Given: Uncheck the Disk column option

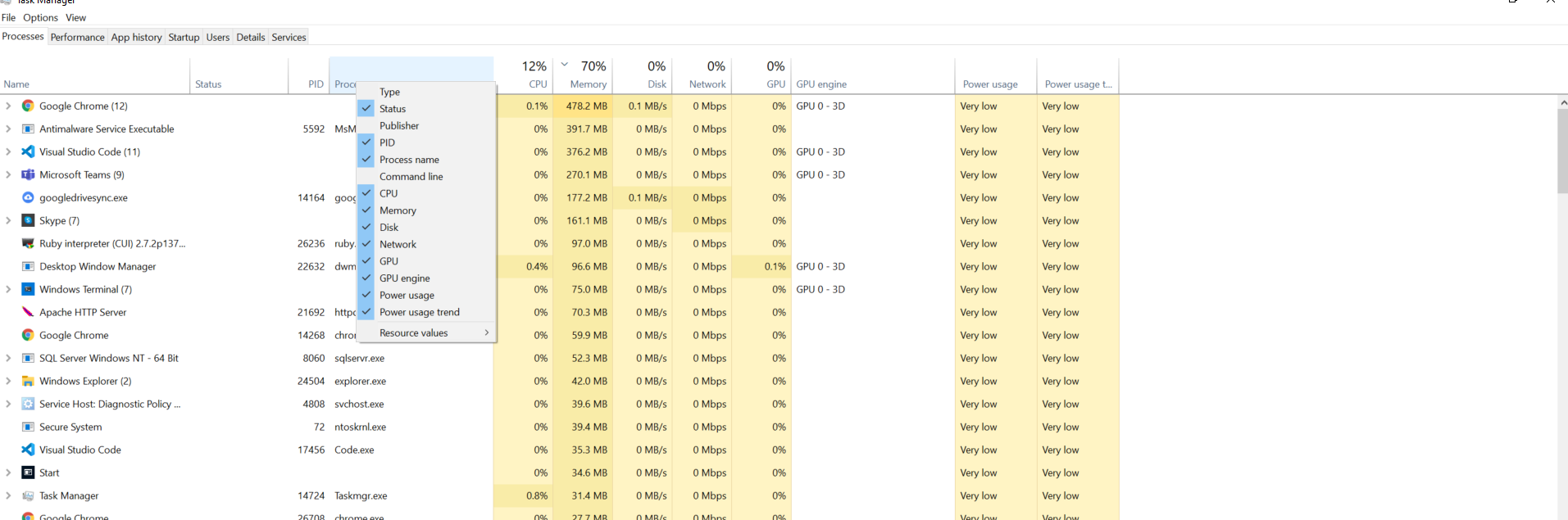Looking at the screenshot, I should [x=426, y=227].
